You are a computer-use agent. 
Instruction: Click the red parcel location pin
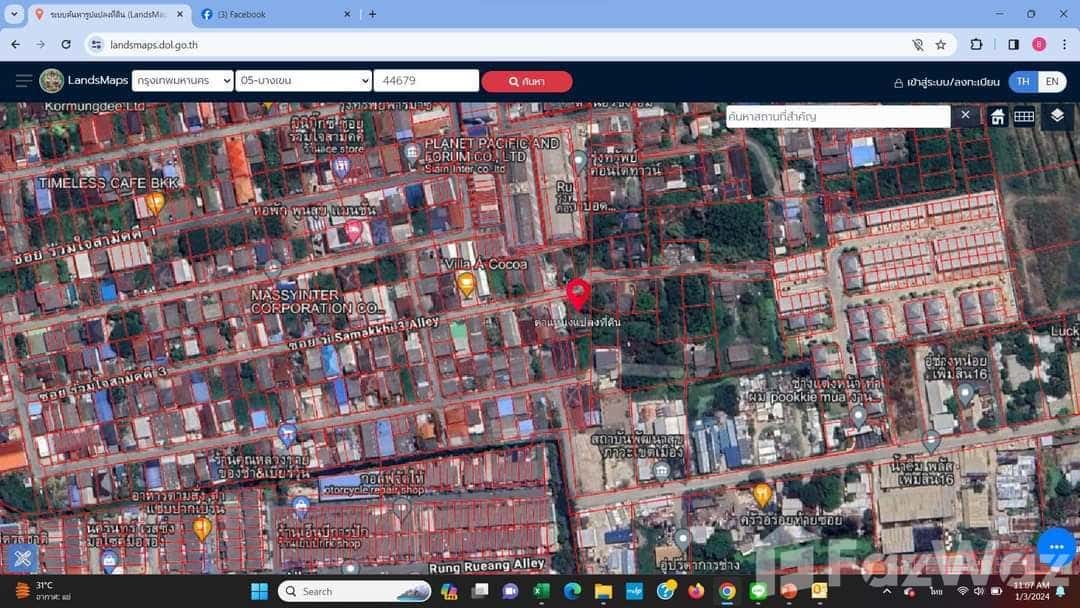(x=577, y=294)
